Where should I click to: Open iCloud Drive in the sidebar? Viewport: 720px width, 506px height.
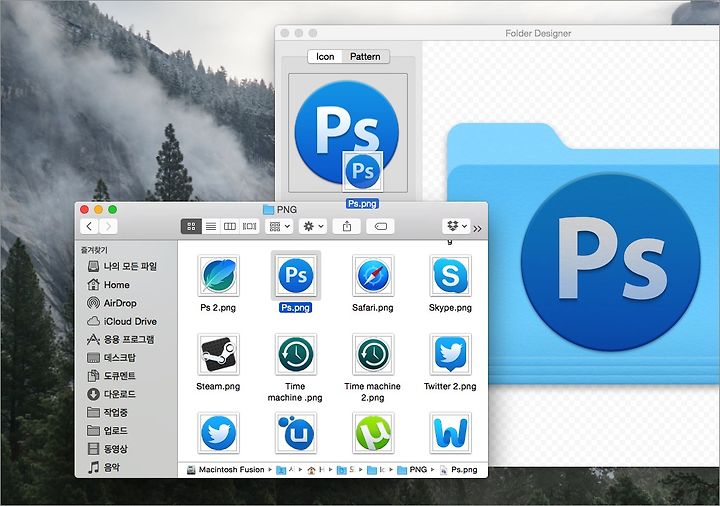pyautogui.click(x=122, y=321)
